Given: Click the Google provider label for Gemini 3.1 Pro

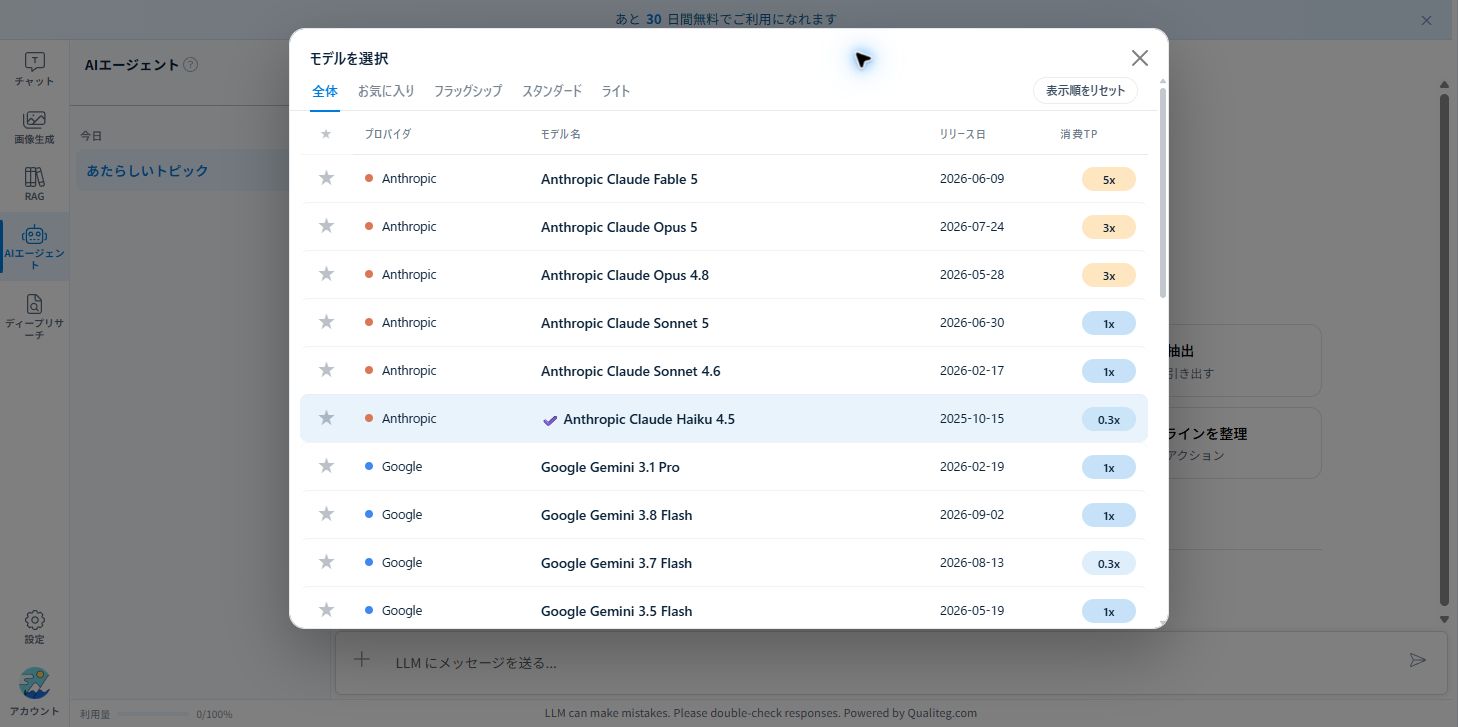Looking at the screenshot, I should coord(402,467).
